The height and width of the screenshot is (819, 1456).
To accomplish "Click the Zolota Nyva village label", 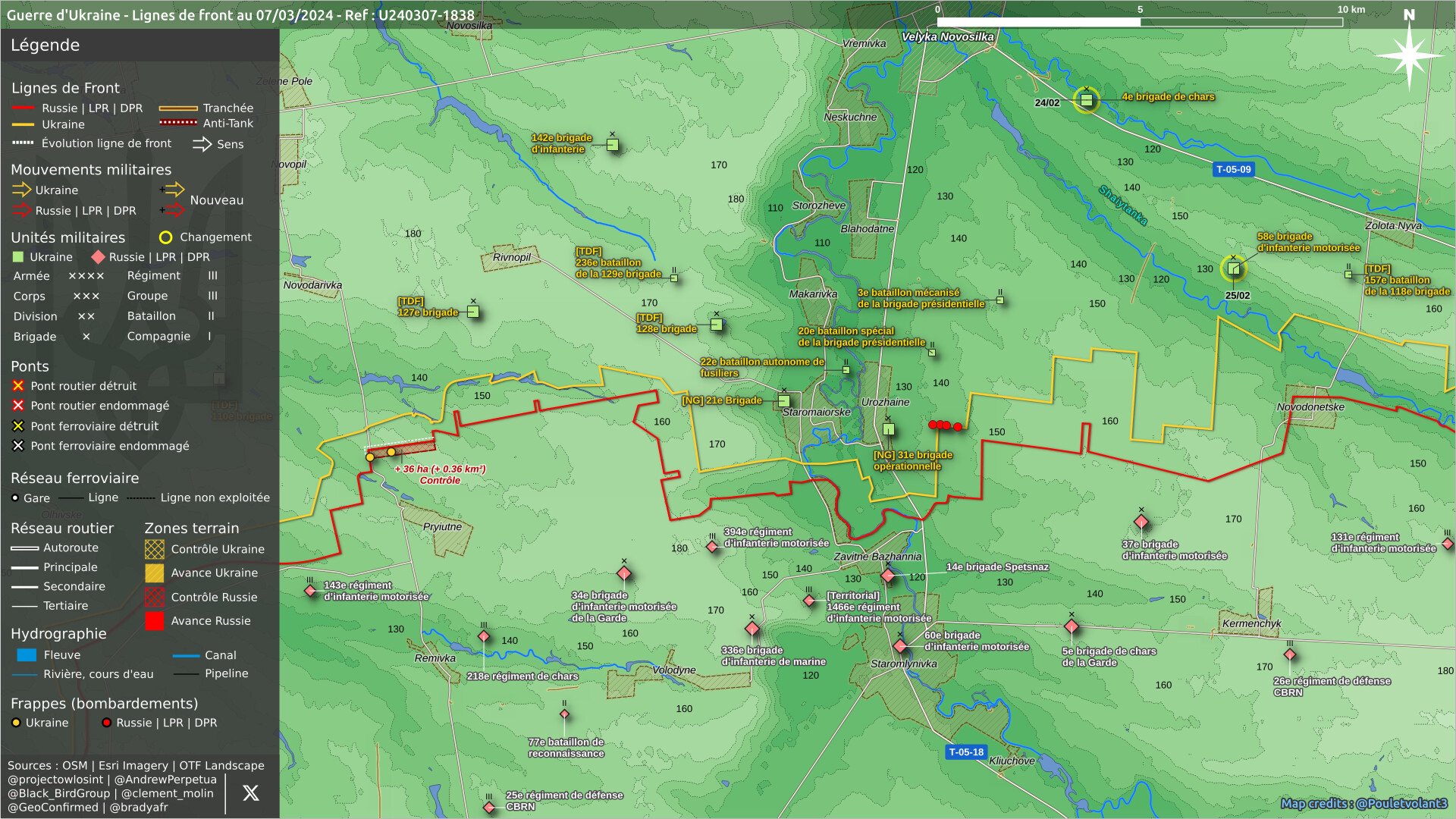I will point(1393,225).
